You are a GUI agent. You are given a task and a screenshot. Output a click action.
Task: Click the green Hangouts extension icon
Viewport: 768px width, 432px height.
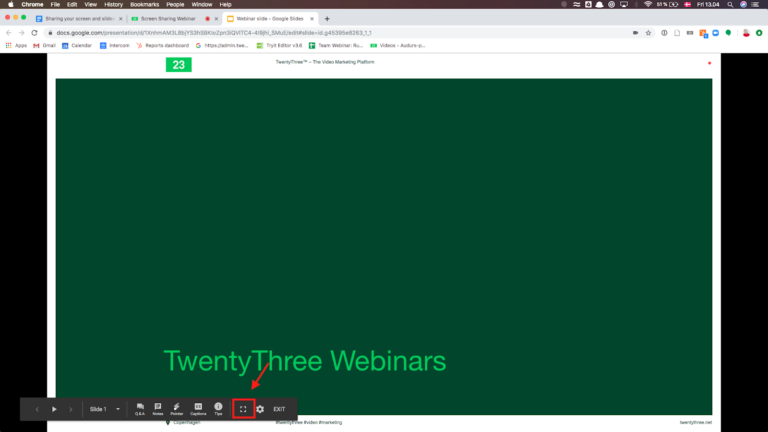(x=728, y=33)
